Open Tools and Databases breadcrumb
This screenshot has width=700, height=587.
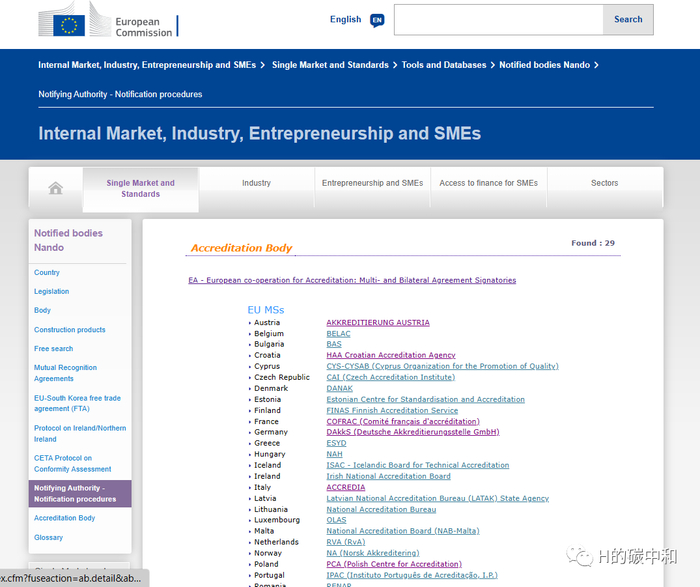pos(444,65)
